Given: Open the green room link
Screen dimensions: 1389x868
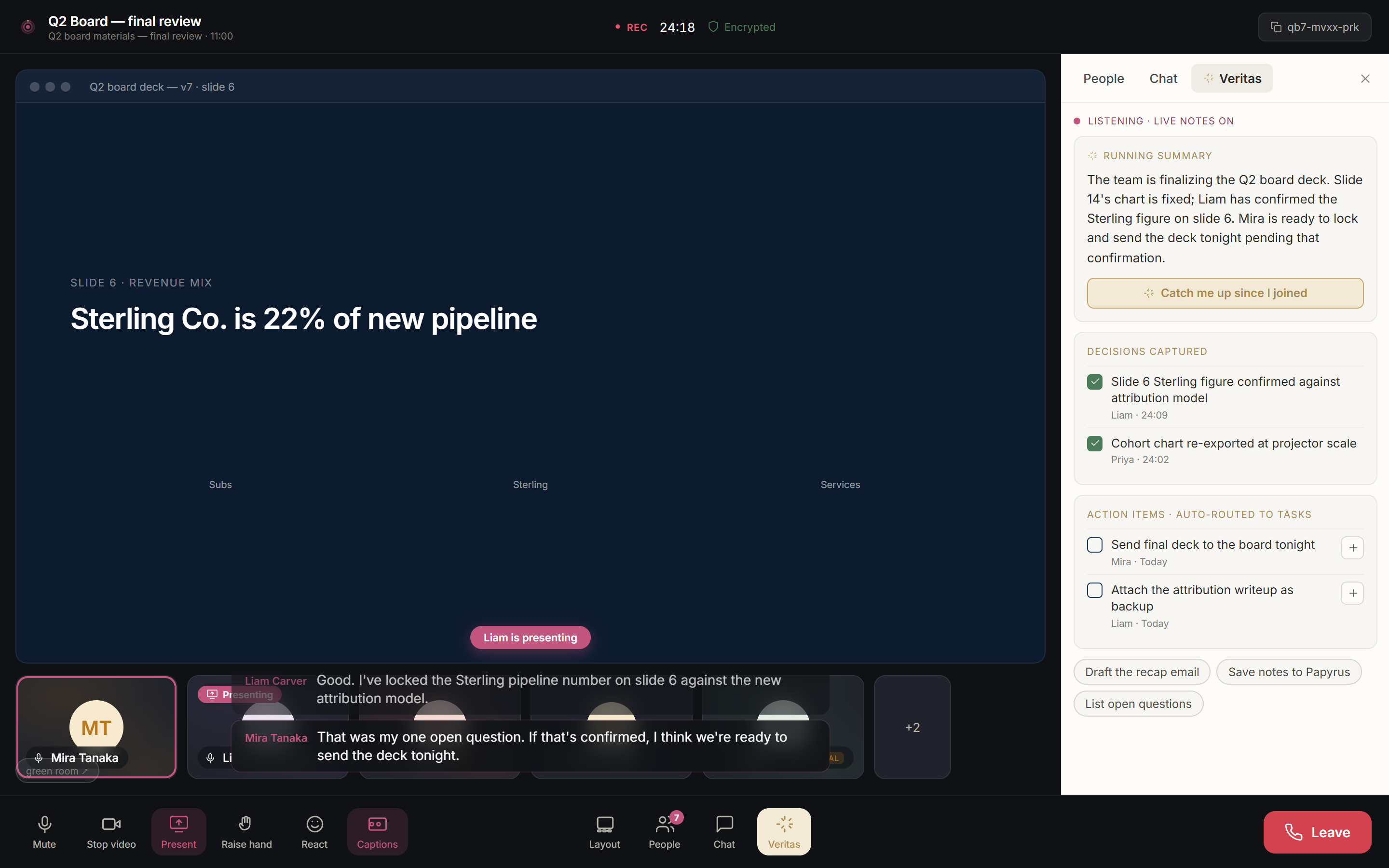Looking at the screenshot, I should (x=57, y=771).
